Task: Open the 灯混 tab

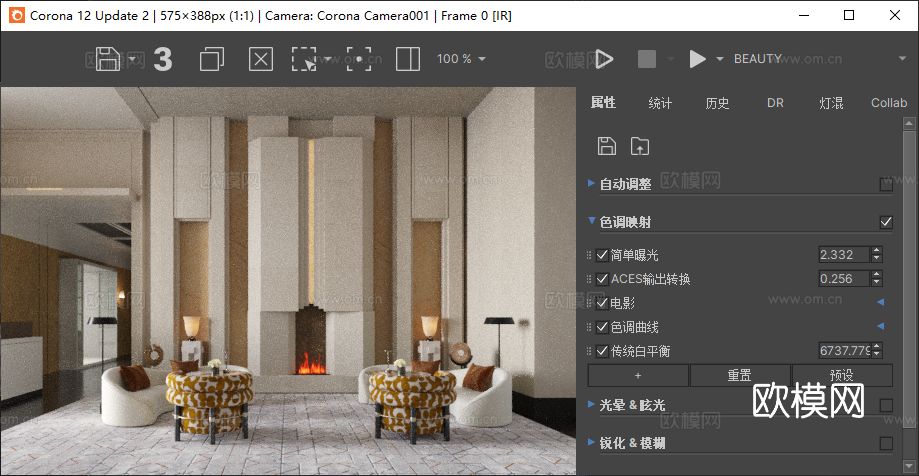Action: click(x=831, y=103)
